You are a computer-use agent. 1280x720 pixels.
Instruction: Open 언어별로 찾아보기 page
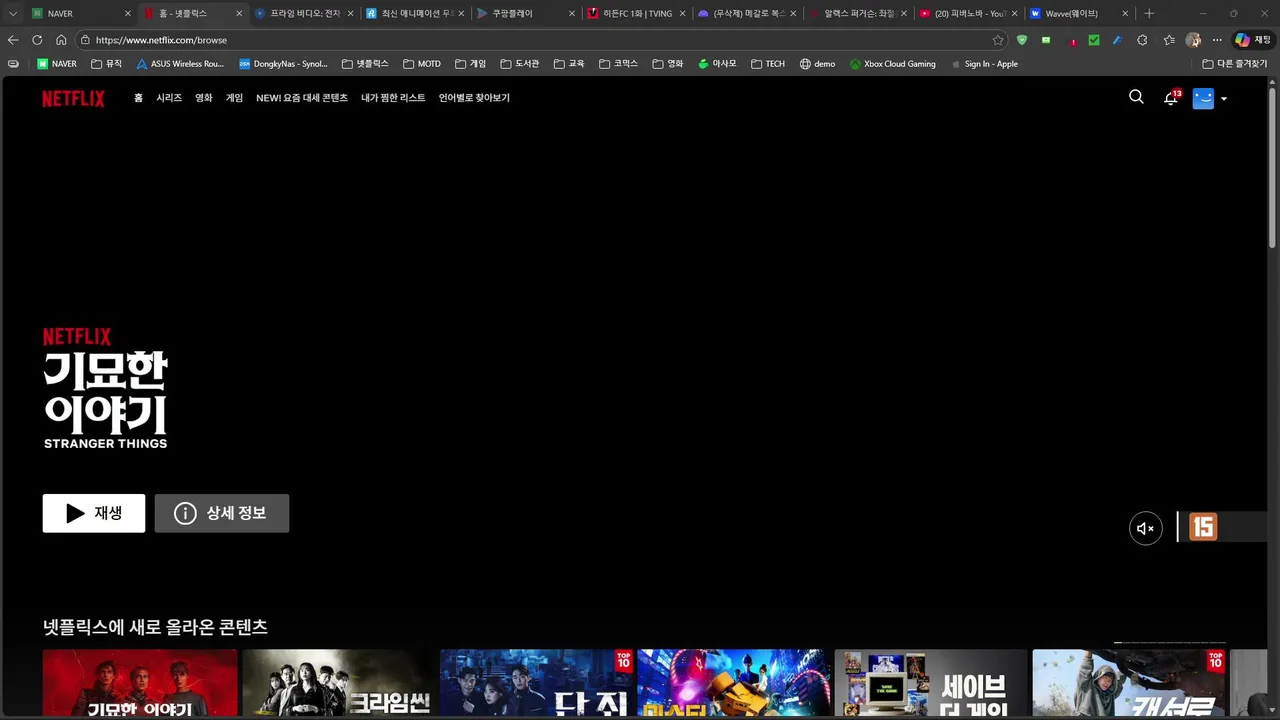click(474, 98)
